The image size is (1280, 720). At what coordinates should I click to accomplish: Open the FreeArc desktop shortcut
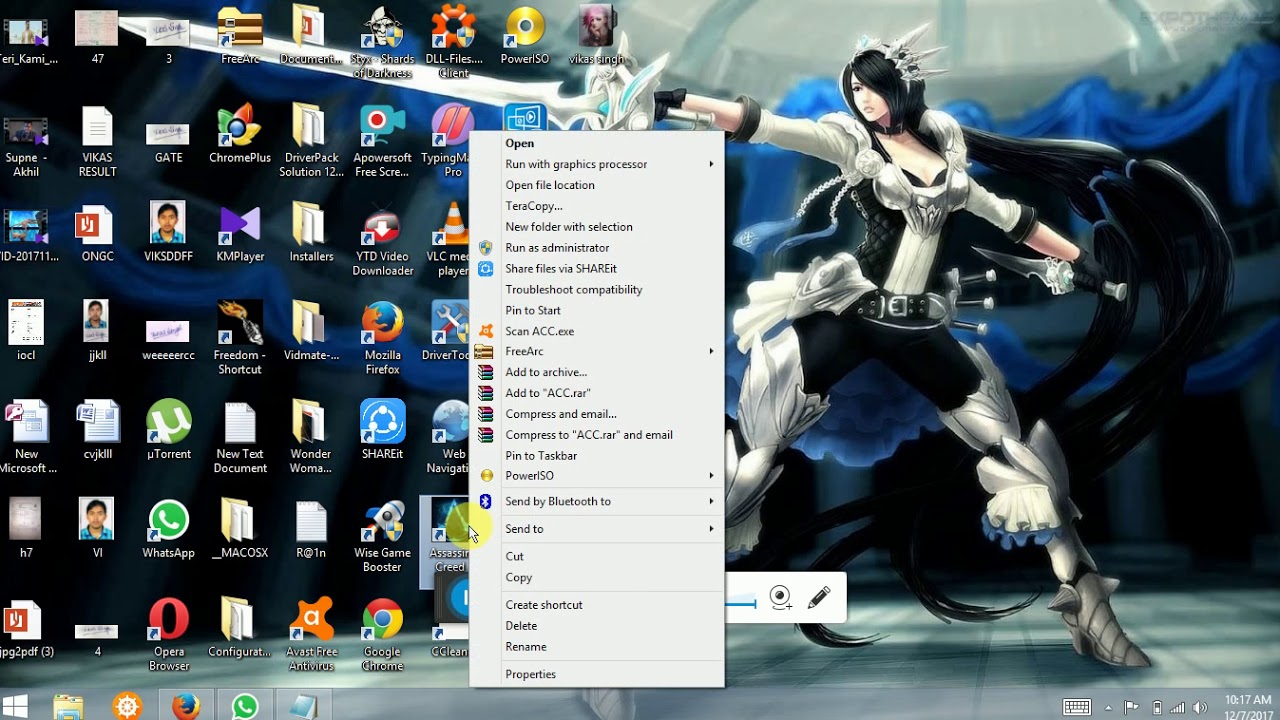(x=240, y=36)
